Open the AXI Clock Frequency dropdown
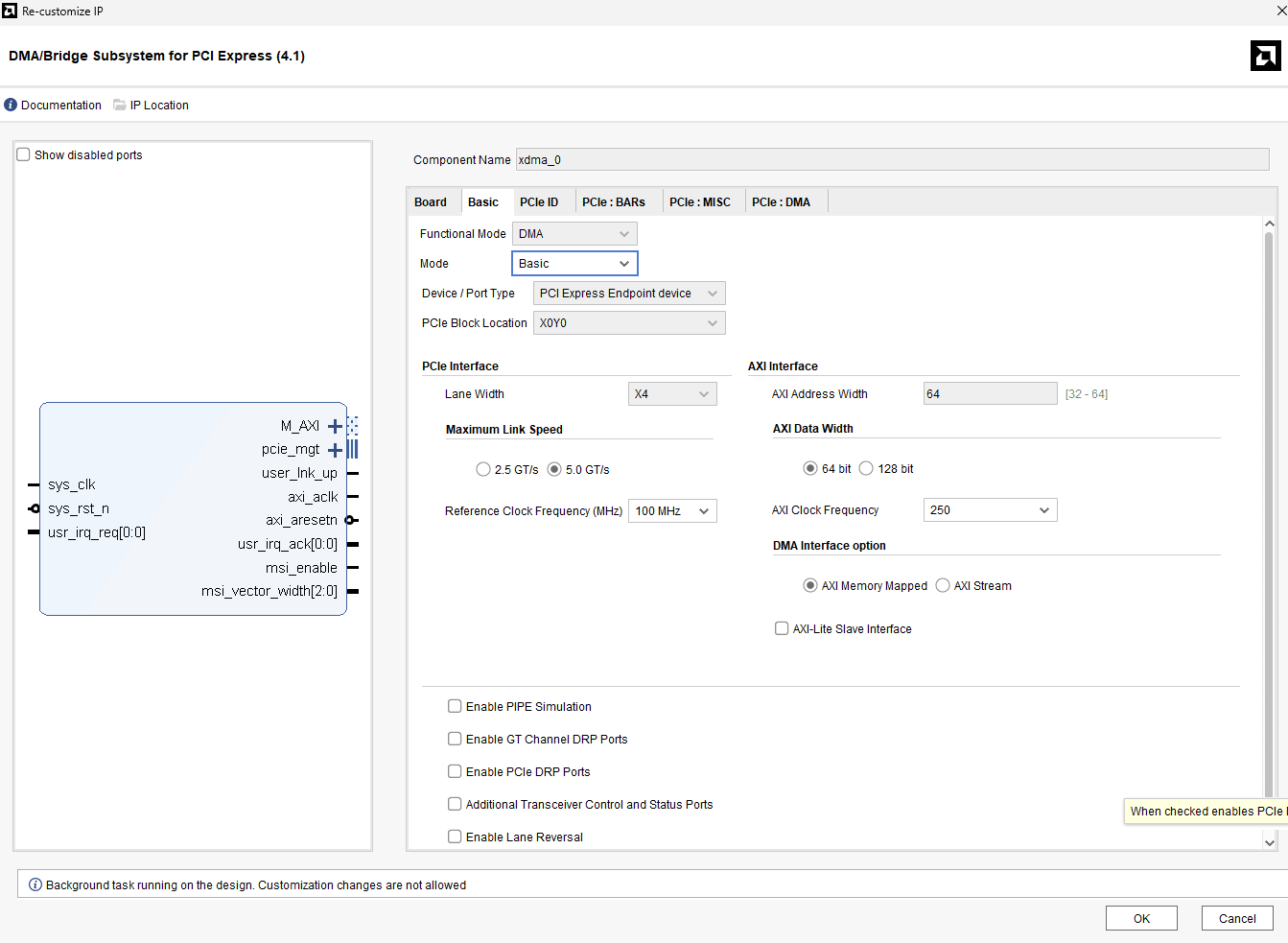The height and width of the screenshot is (943, 1288). (990, 510)
